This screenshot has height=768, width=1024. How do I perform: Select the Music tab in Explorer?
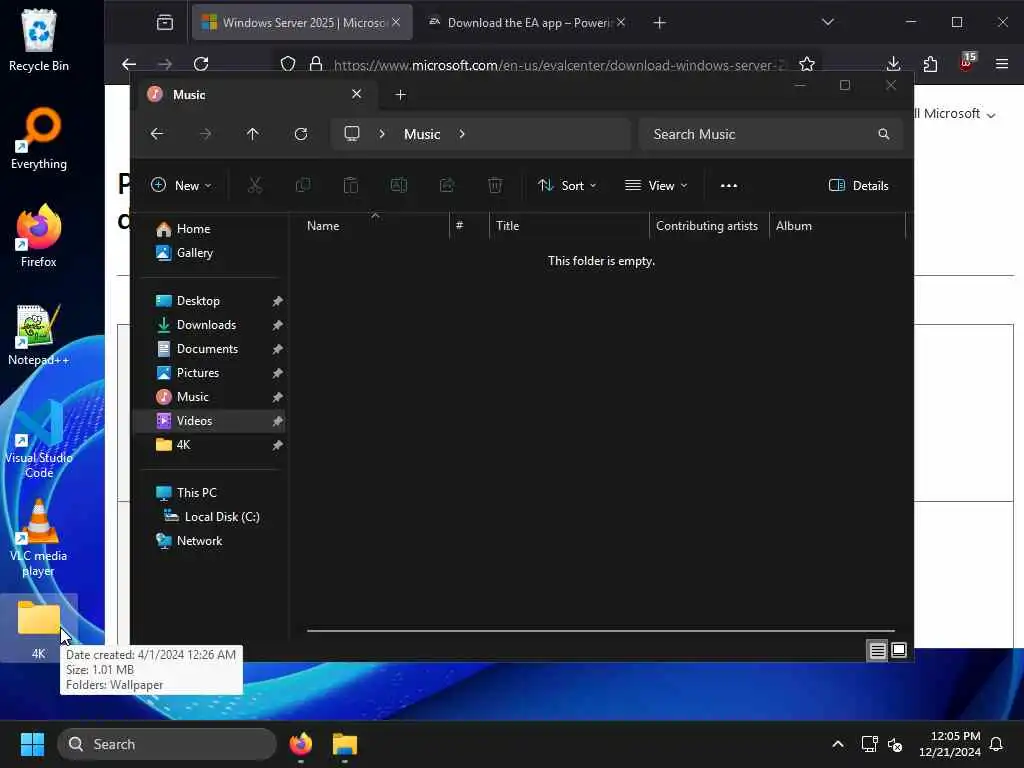coord(255,95)
